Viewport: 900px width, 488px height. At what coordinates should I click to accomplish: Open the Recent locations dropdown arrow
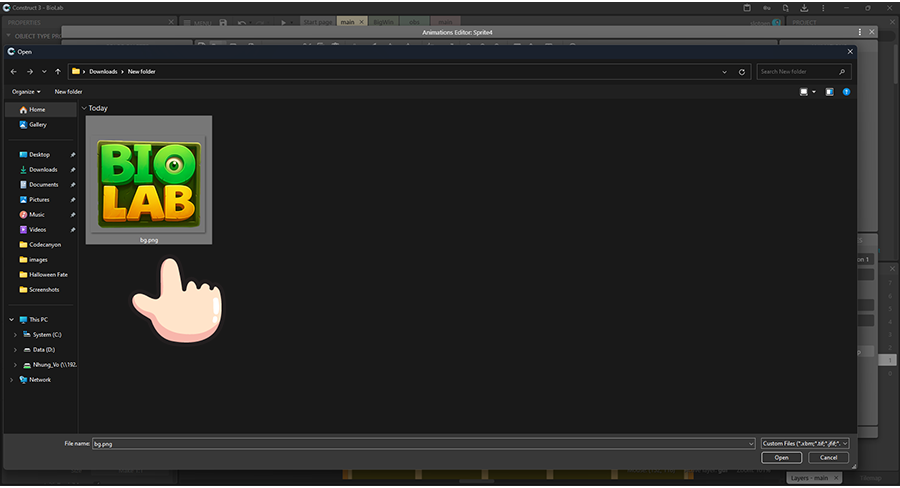[x=44, y=72]
